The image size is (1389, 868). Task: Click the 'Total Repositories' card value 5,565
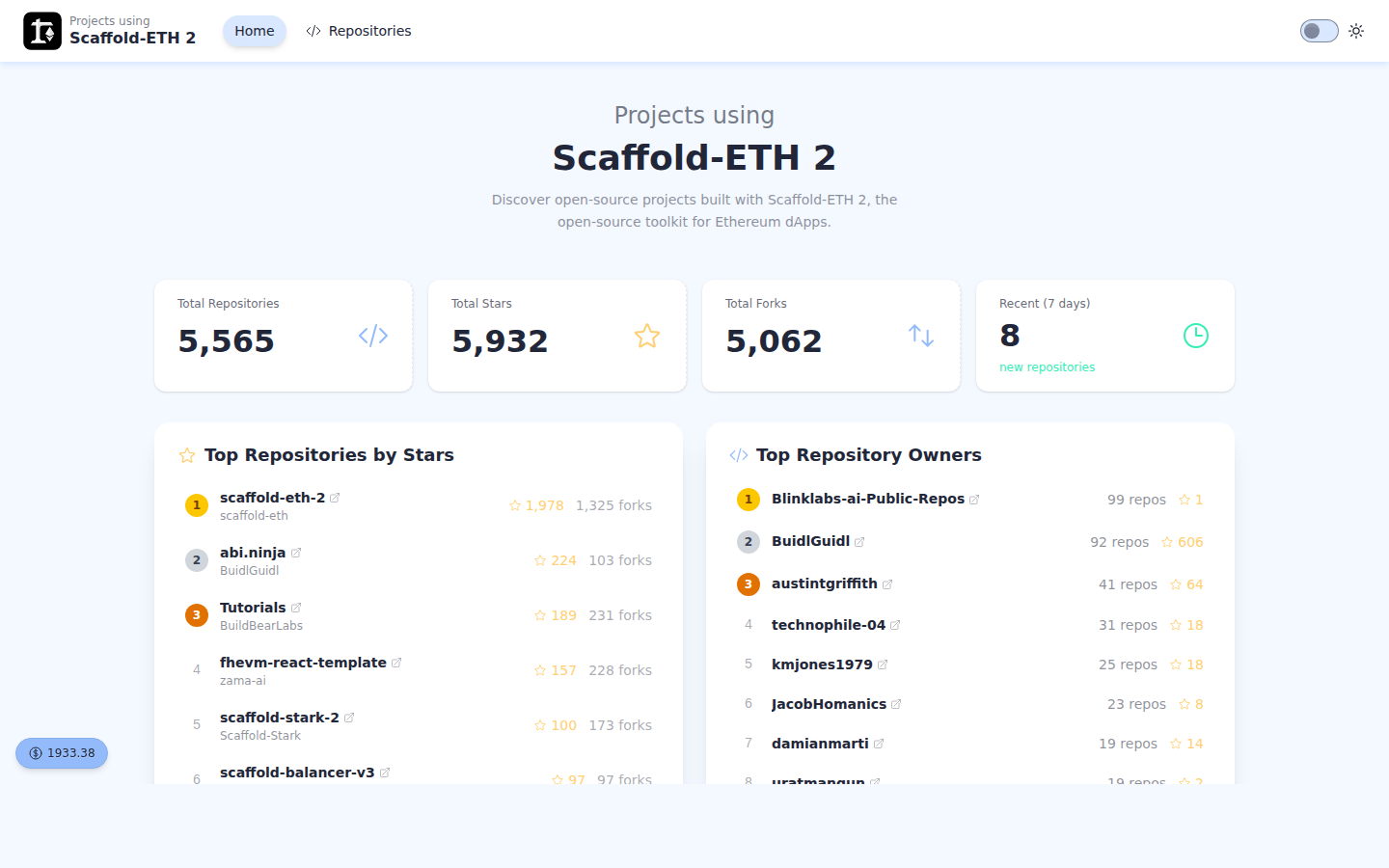(227, 341)
